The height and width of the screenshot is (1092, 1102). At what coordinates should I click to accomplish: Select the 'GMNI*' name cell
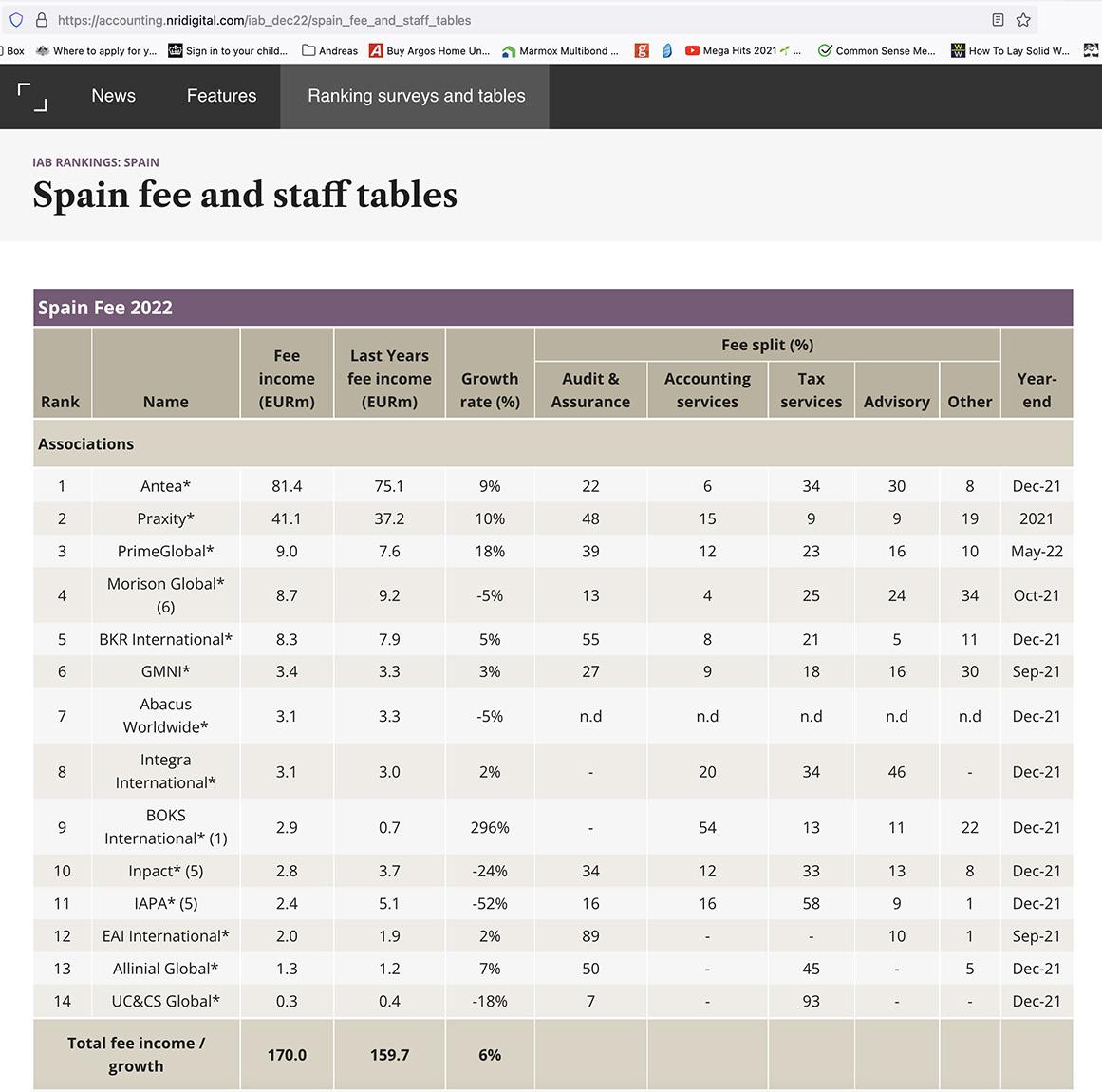click(166, 671)
